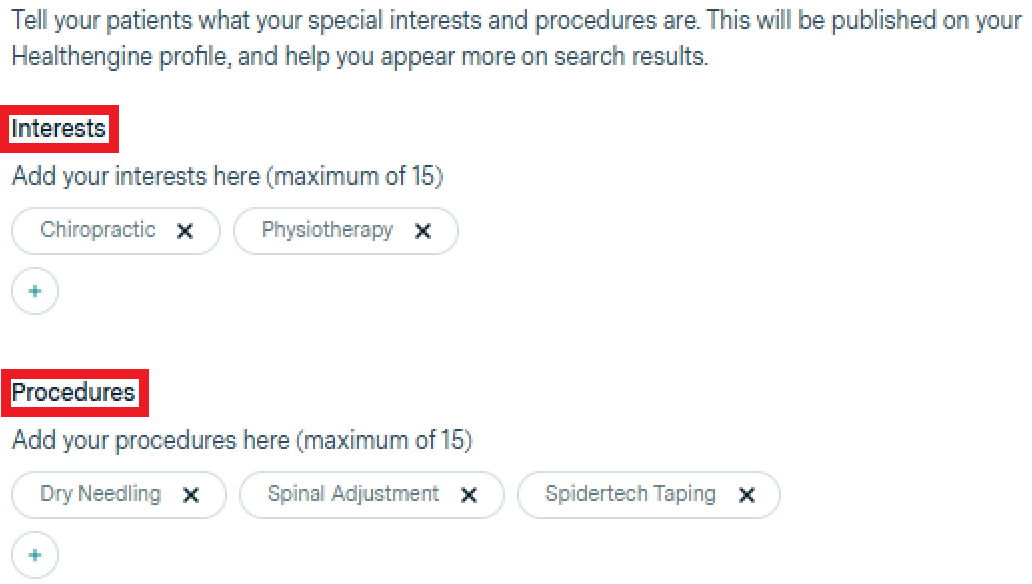Click 'maximum of 15' under Interests

coord(360,177)
